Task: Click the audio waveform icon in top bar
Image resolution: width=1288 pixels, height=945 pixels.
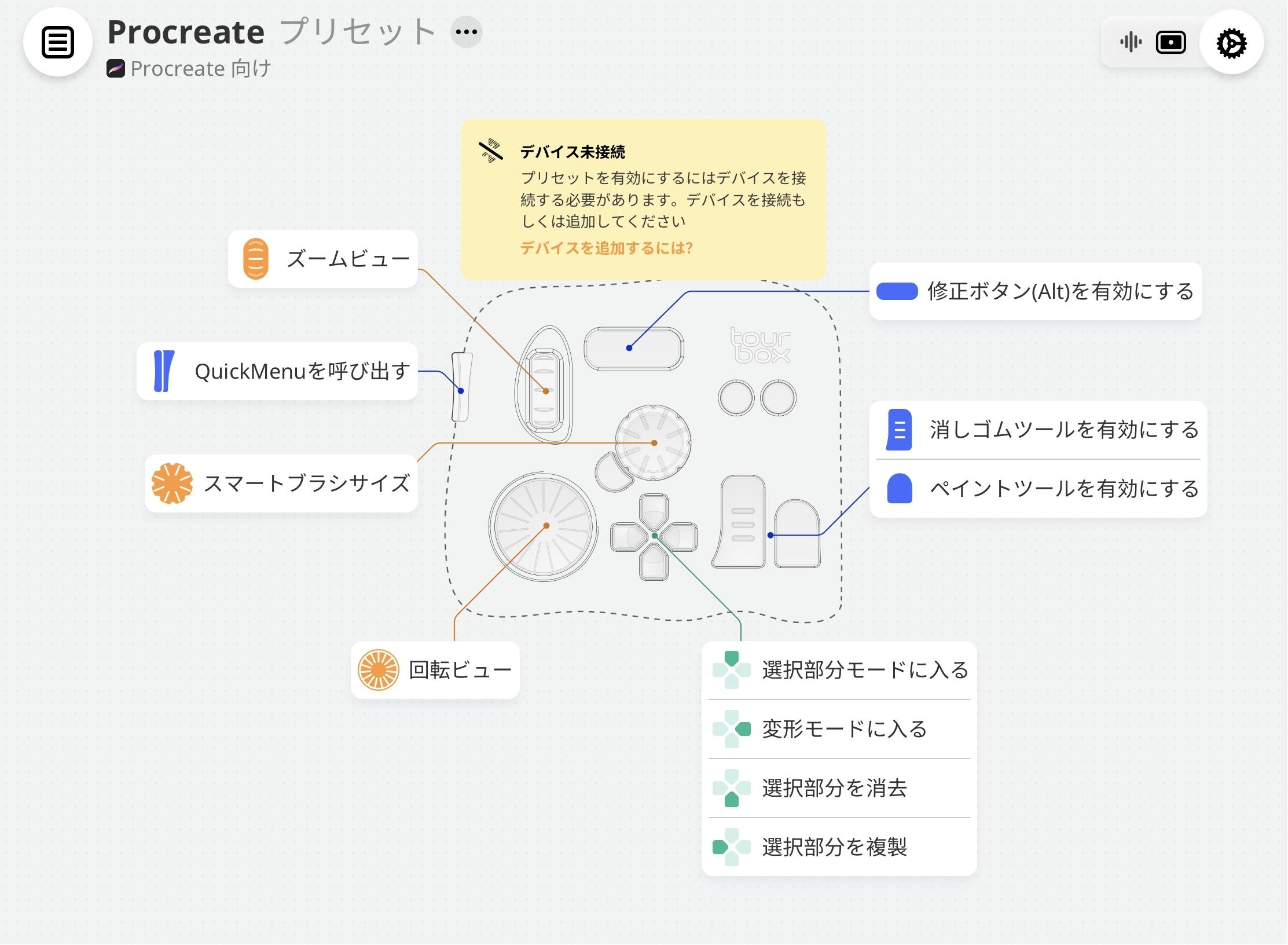Action: pos(1130,42)
